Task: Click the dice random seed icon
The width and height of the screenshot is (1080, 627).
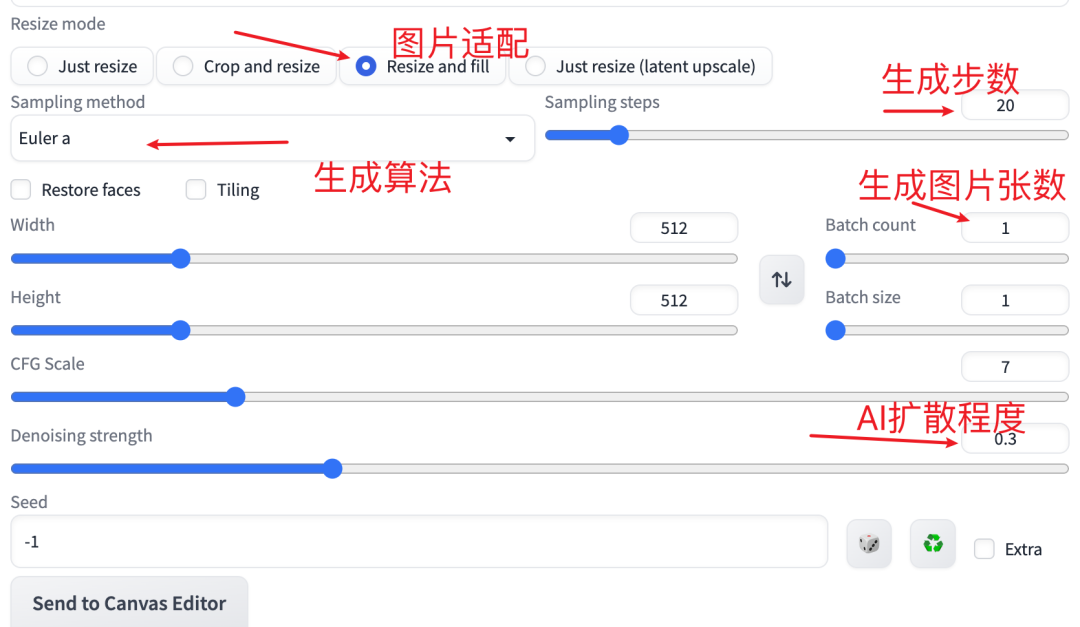Action: coord(869,544)
